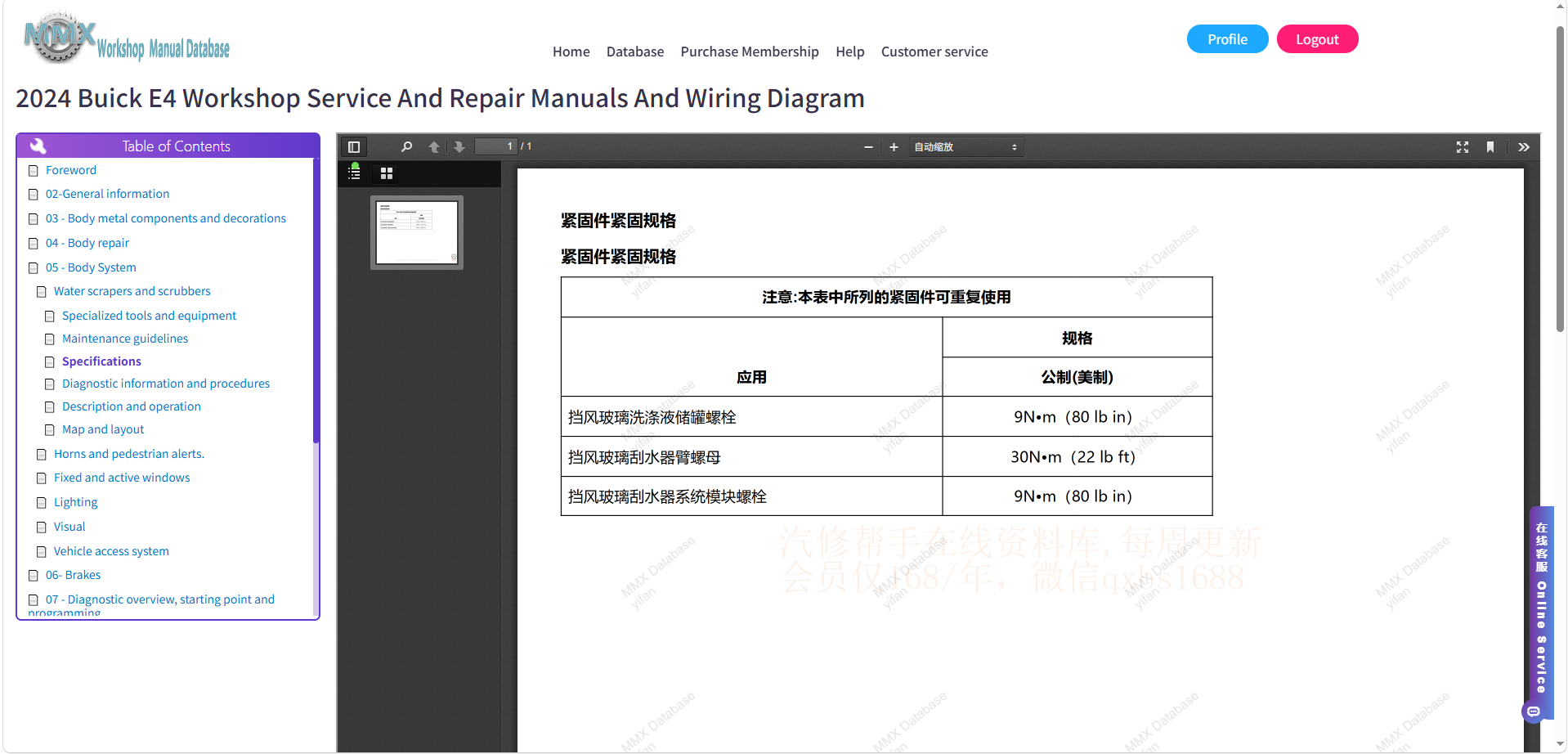Screen dimensions: 1568x754
Task: Open Purchase Membership page
Action: point(750,52)
